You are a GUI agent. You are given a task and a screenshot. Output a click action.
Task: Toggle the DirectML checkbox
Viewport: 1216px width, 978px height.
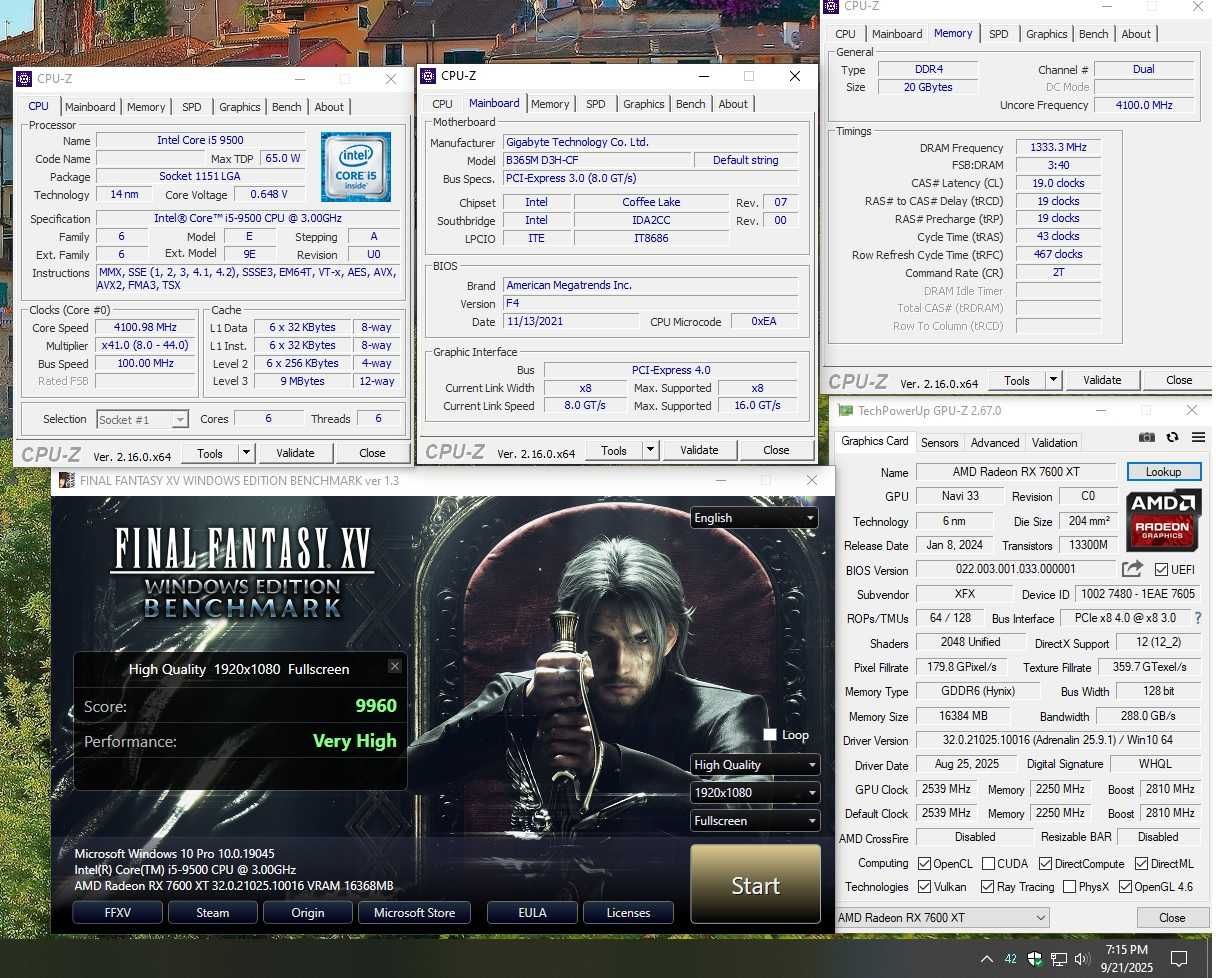[1141, 863]
